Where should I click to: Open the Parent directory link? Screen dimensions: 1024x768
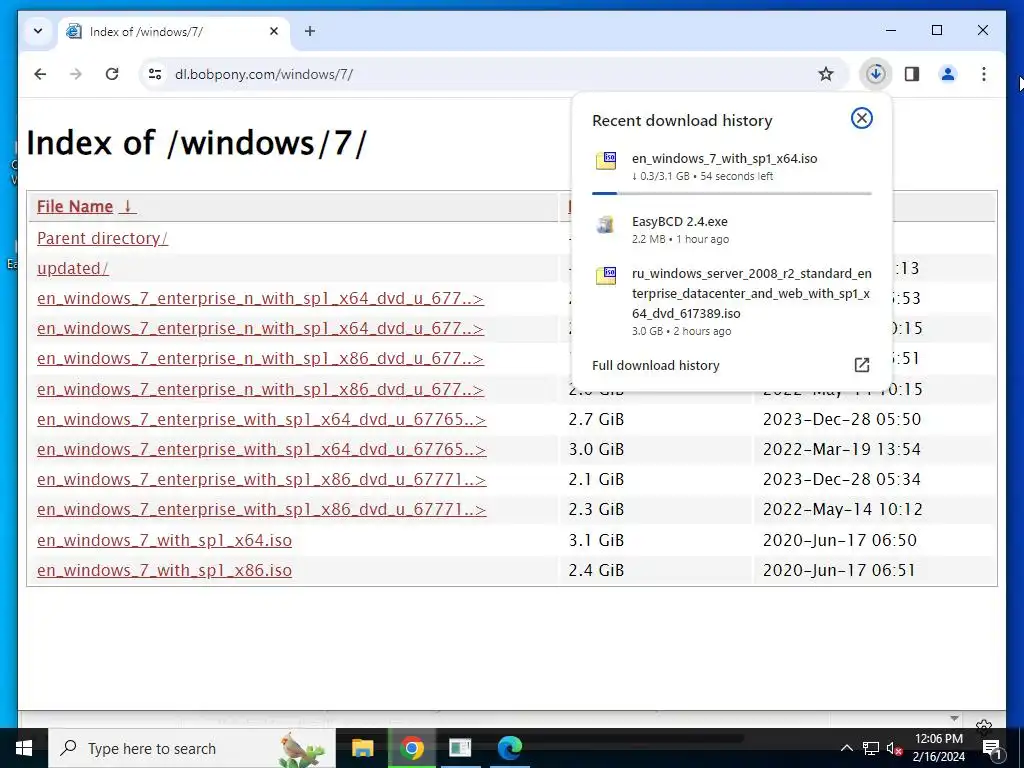(103, 238)
